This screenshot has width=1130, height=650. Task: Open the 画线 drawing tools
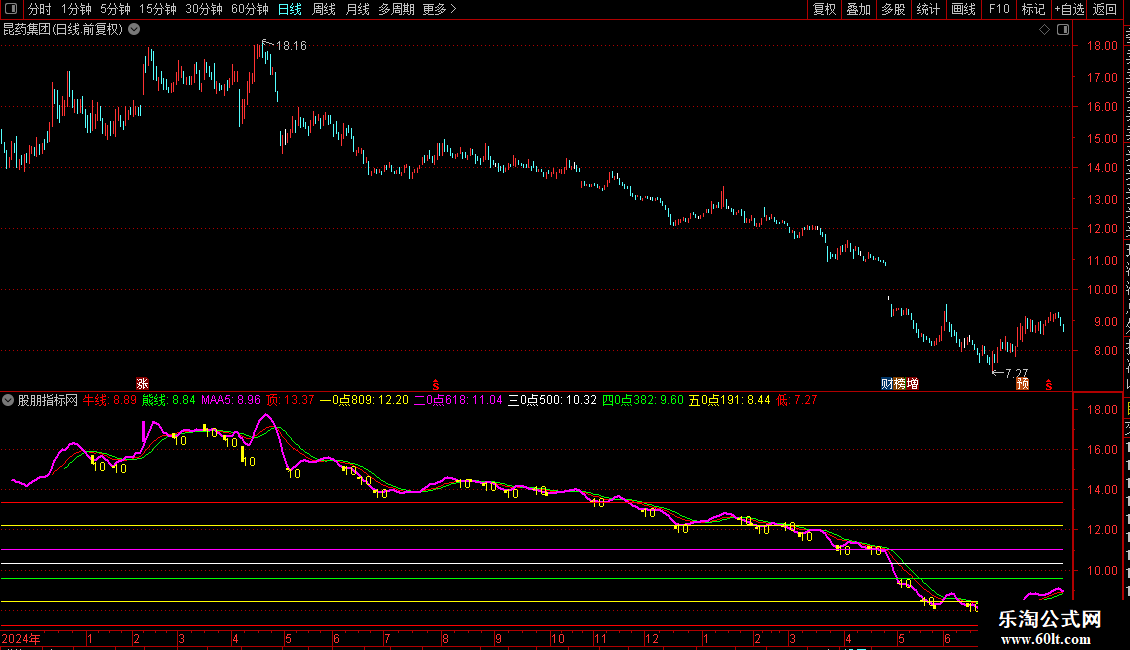click(x=964, y=9)
